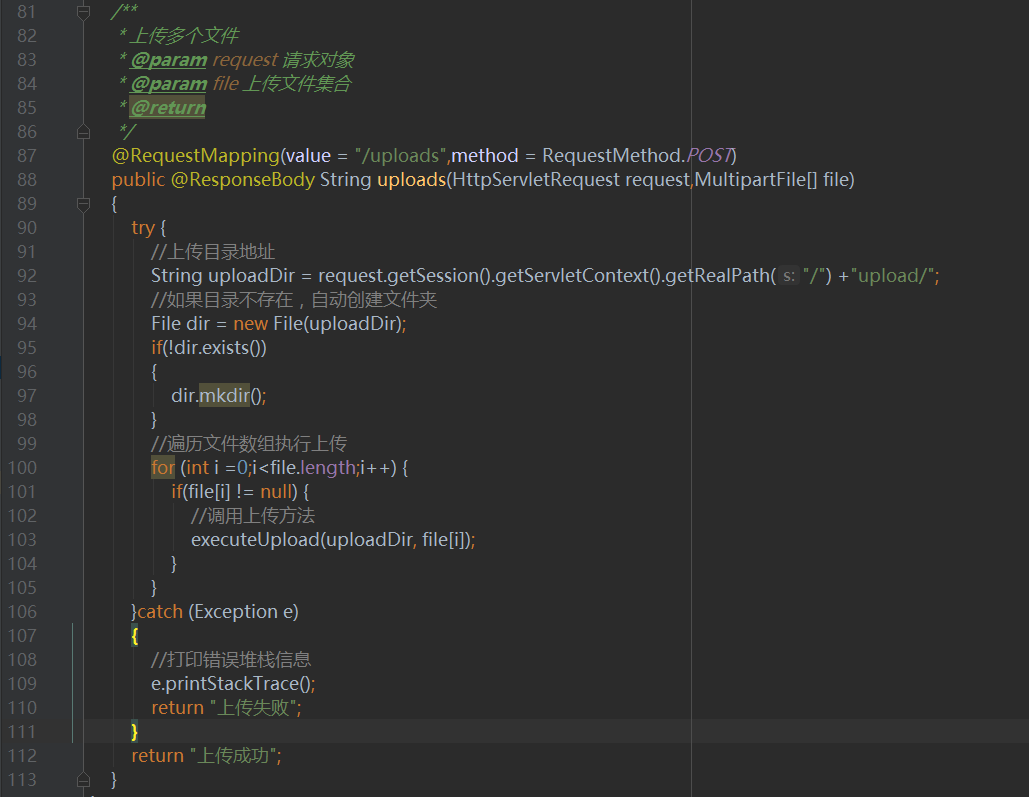This screenshot has width=1029, height=797.
Task: Click line number 92 in the gutter
Action: (x=27, y=276)
